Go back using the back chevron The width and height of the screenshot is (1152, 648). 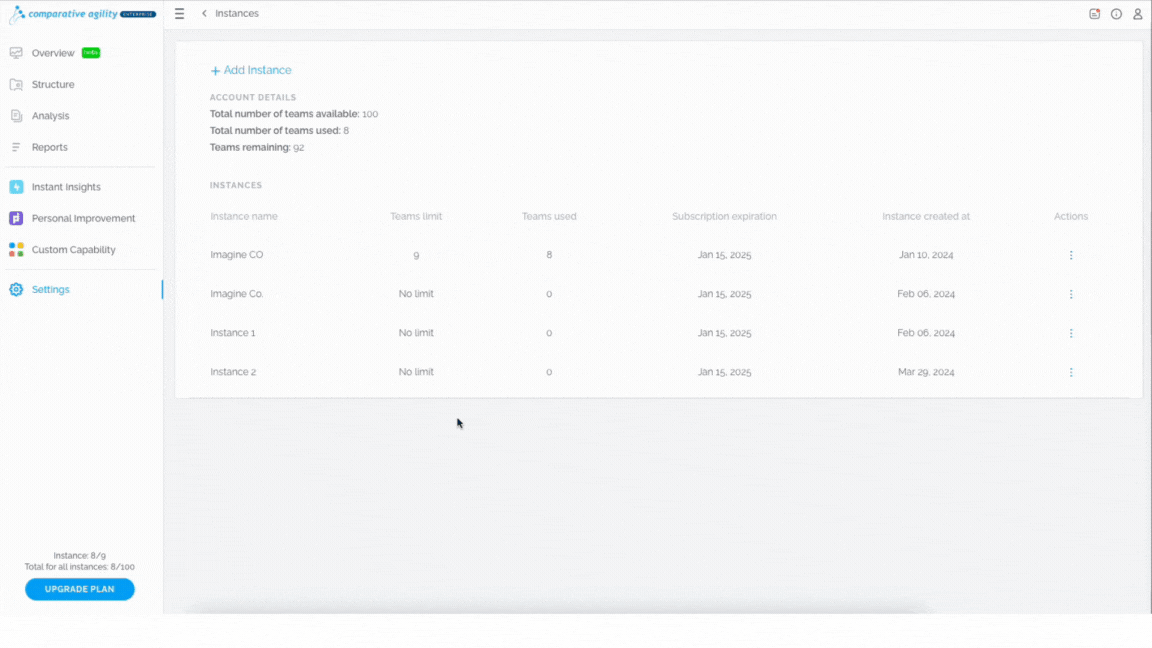[204, 13]
